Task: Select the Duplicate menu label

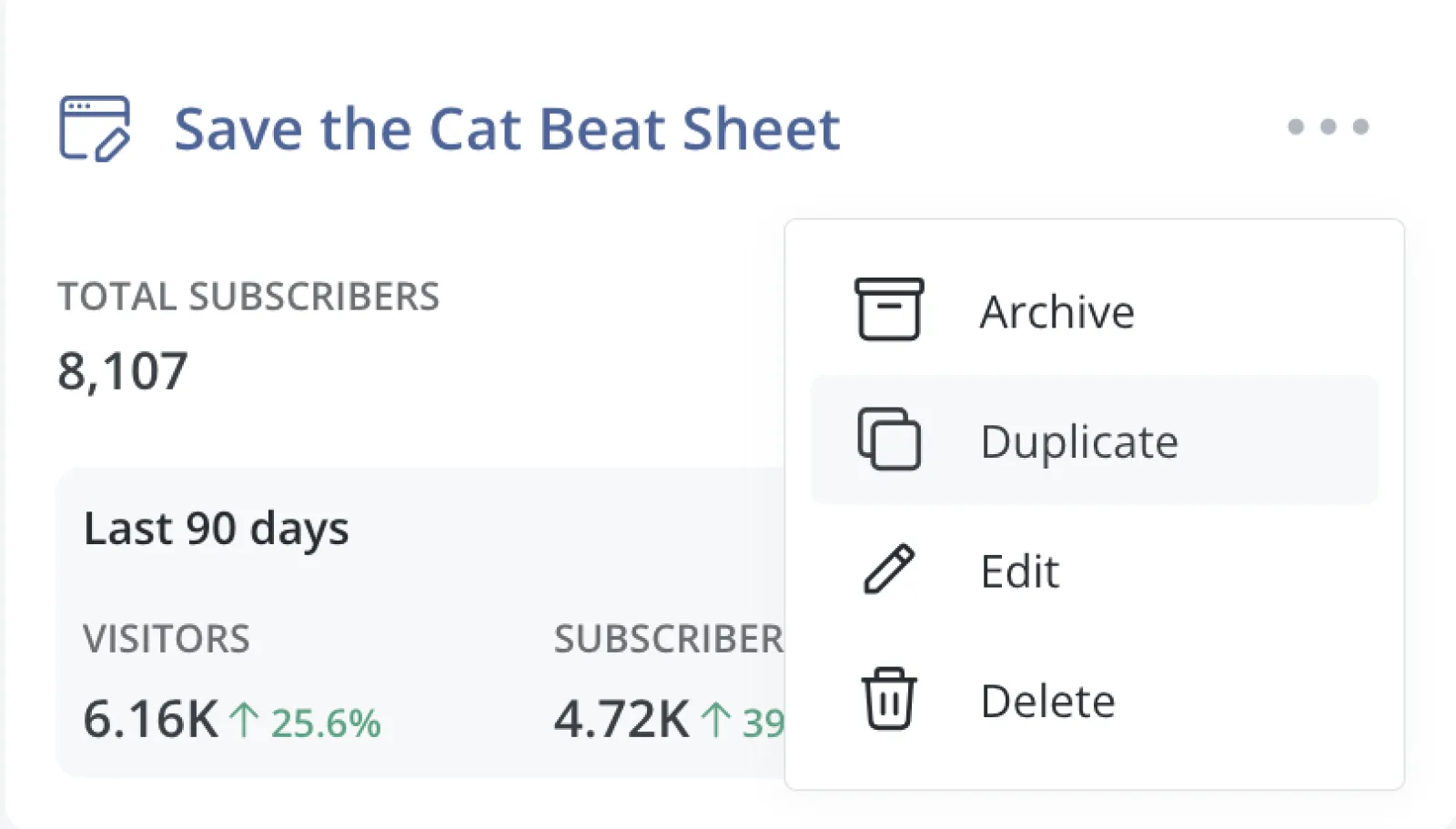Action: click(x=1078, y=442)
